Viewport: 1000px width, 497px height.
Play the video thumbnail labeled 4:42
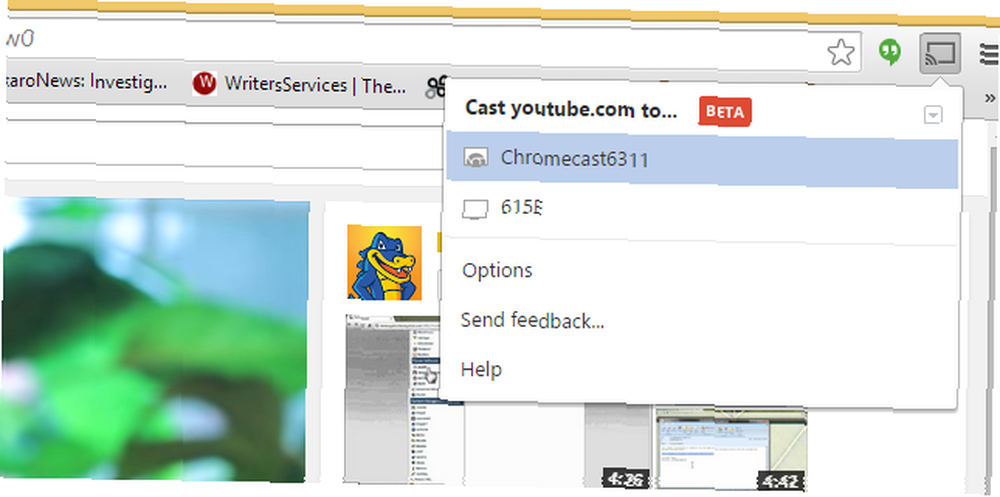point(731,449)
